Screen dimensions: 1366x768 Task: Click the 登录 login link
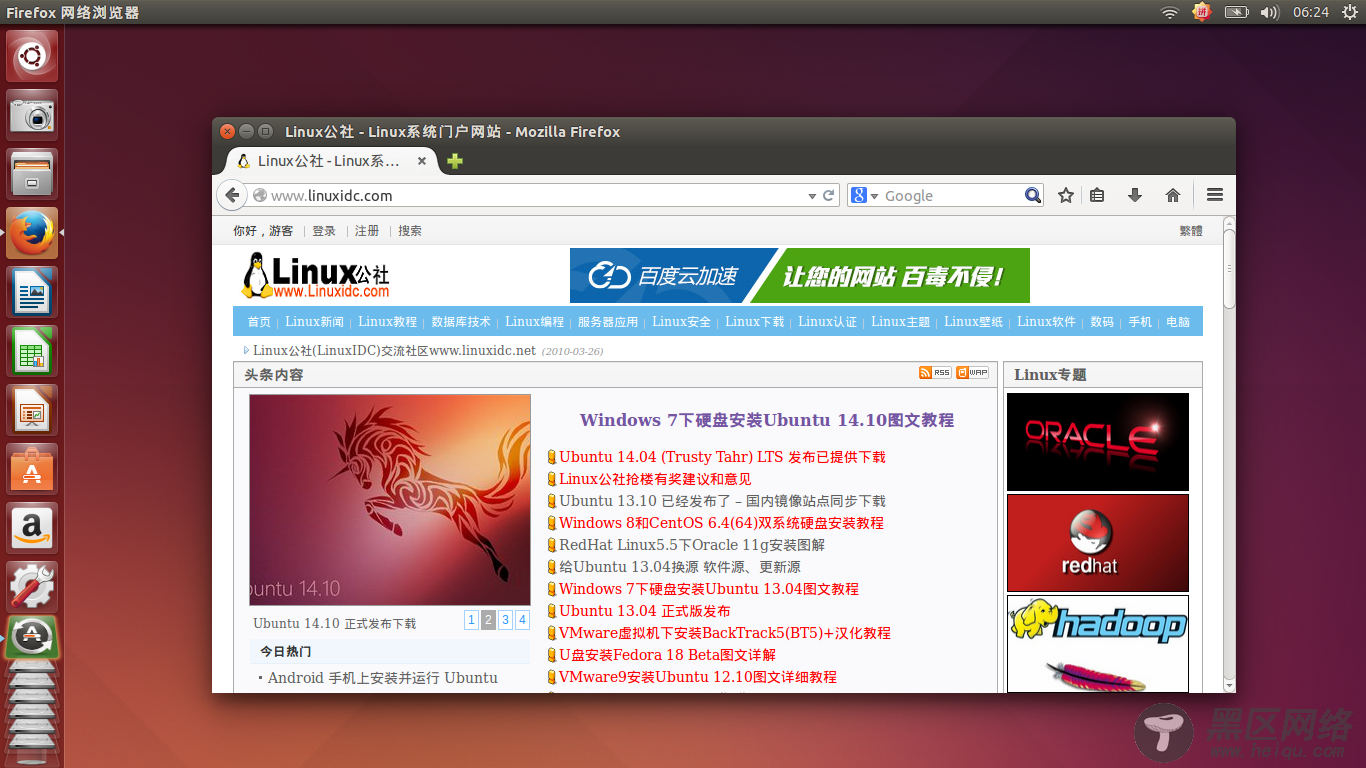point(324,231)
